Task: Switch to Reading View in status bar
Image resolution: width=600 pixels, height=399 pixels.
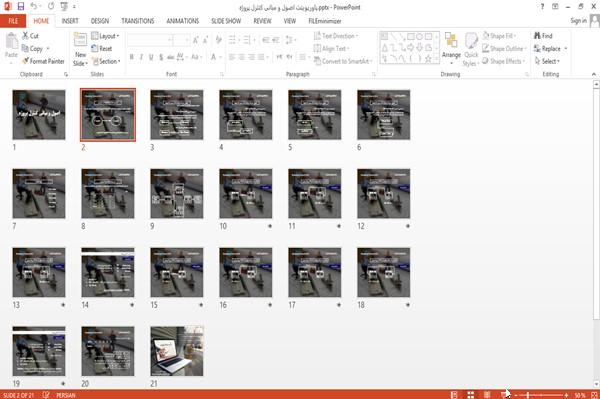Action: point(487,395)
